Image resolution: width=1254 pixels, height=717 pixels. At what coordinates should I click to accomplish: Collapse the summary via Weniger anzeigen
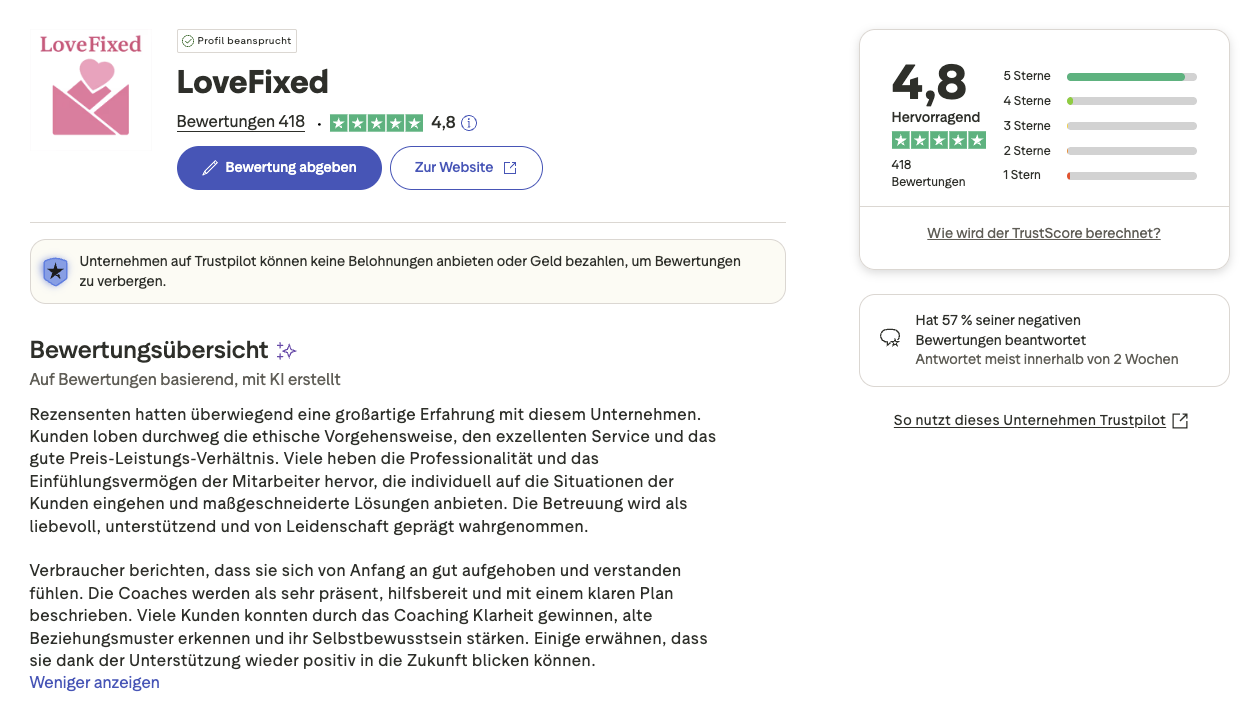94,682
